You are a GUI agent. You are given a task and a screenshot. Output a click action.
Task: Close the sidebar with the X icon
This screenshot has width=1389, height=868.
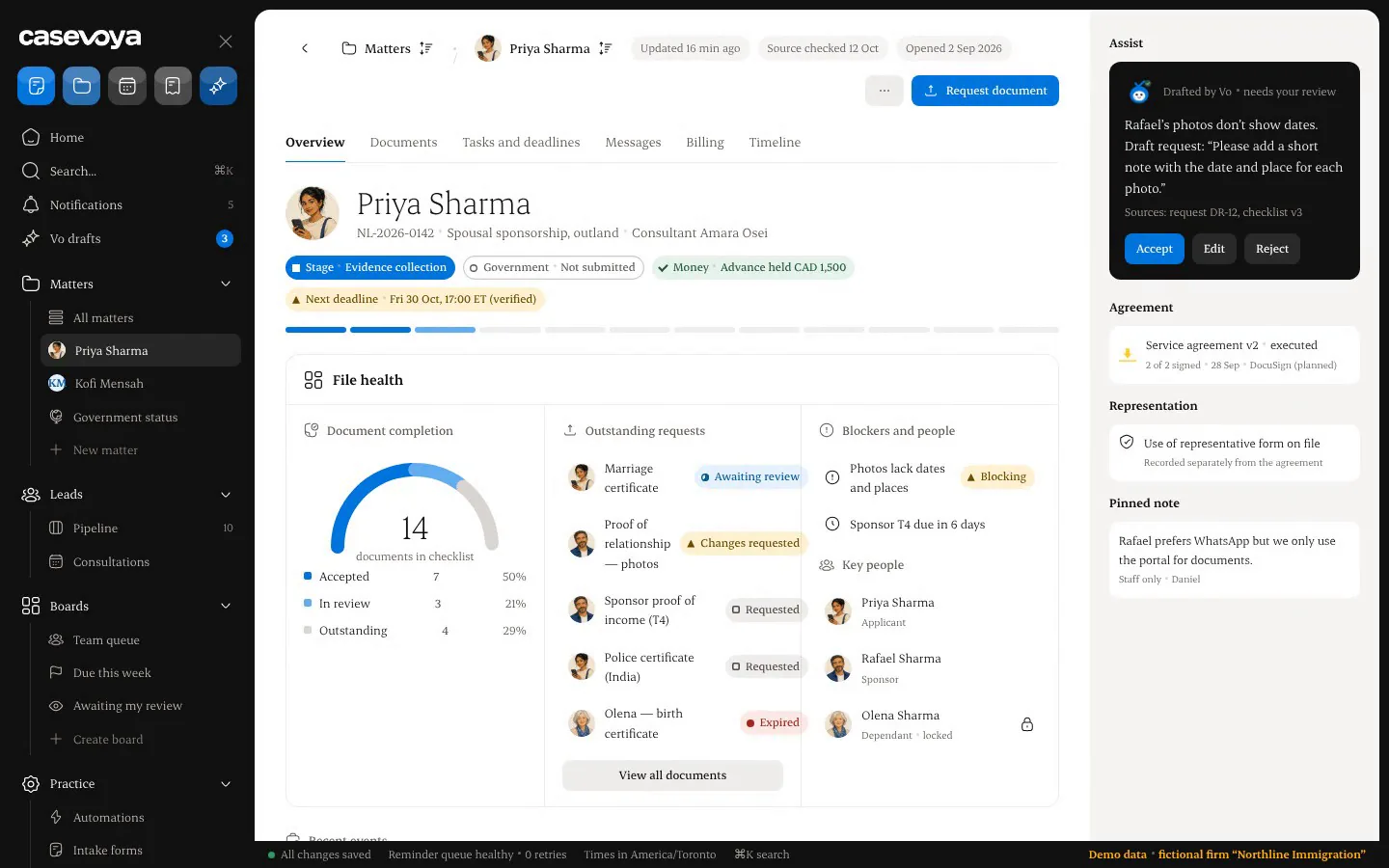tap(226, 41)
